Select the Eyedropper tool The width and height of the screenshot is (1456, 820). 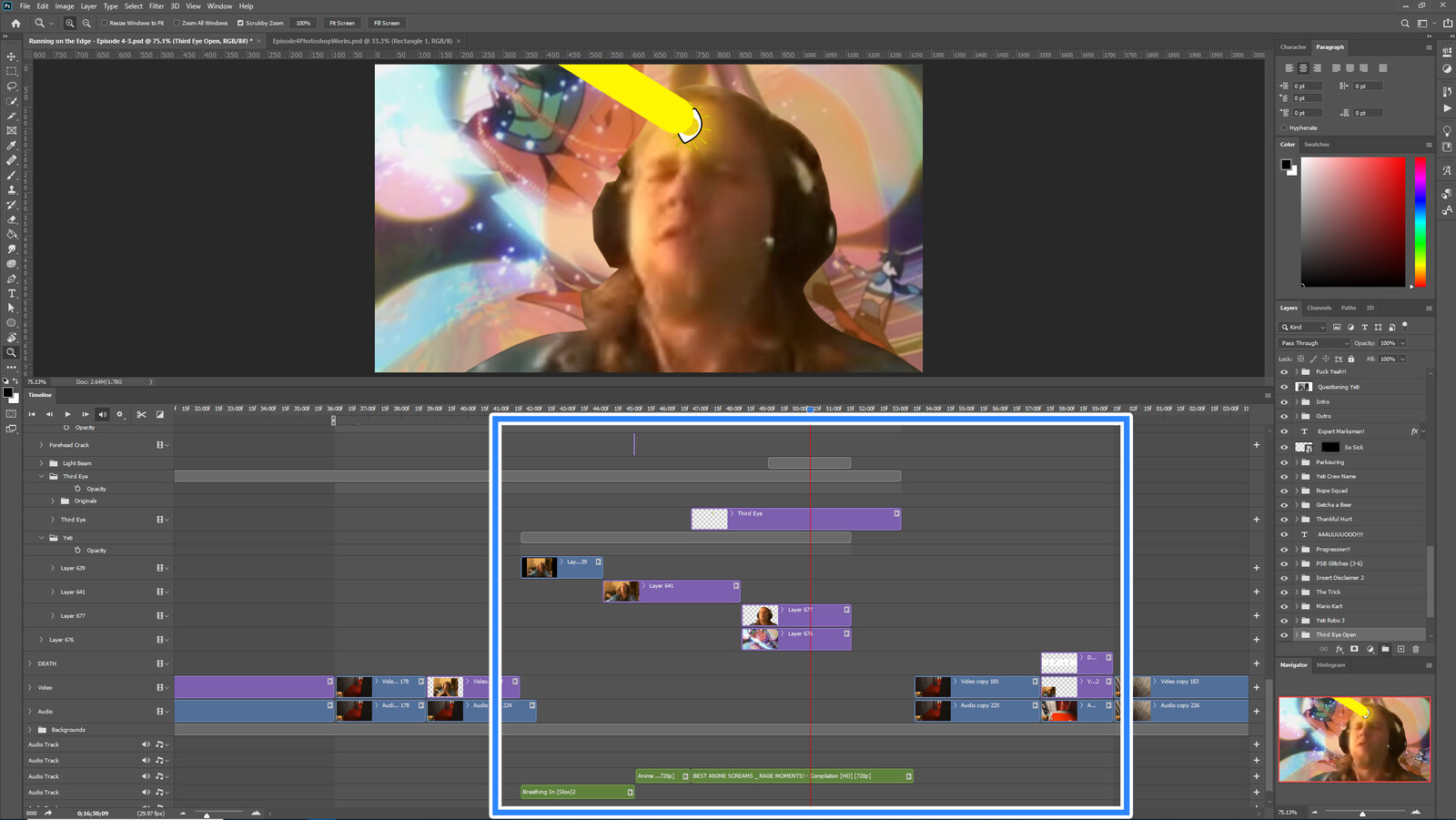point(12,145)
